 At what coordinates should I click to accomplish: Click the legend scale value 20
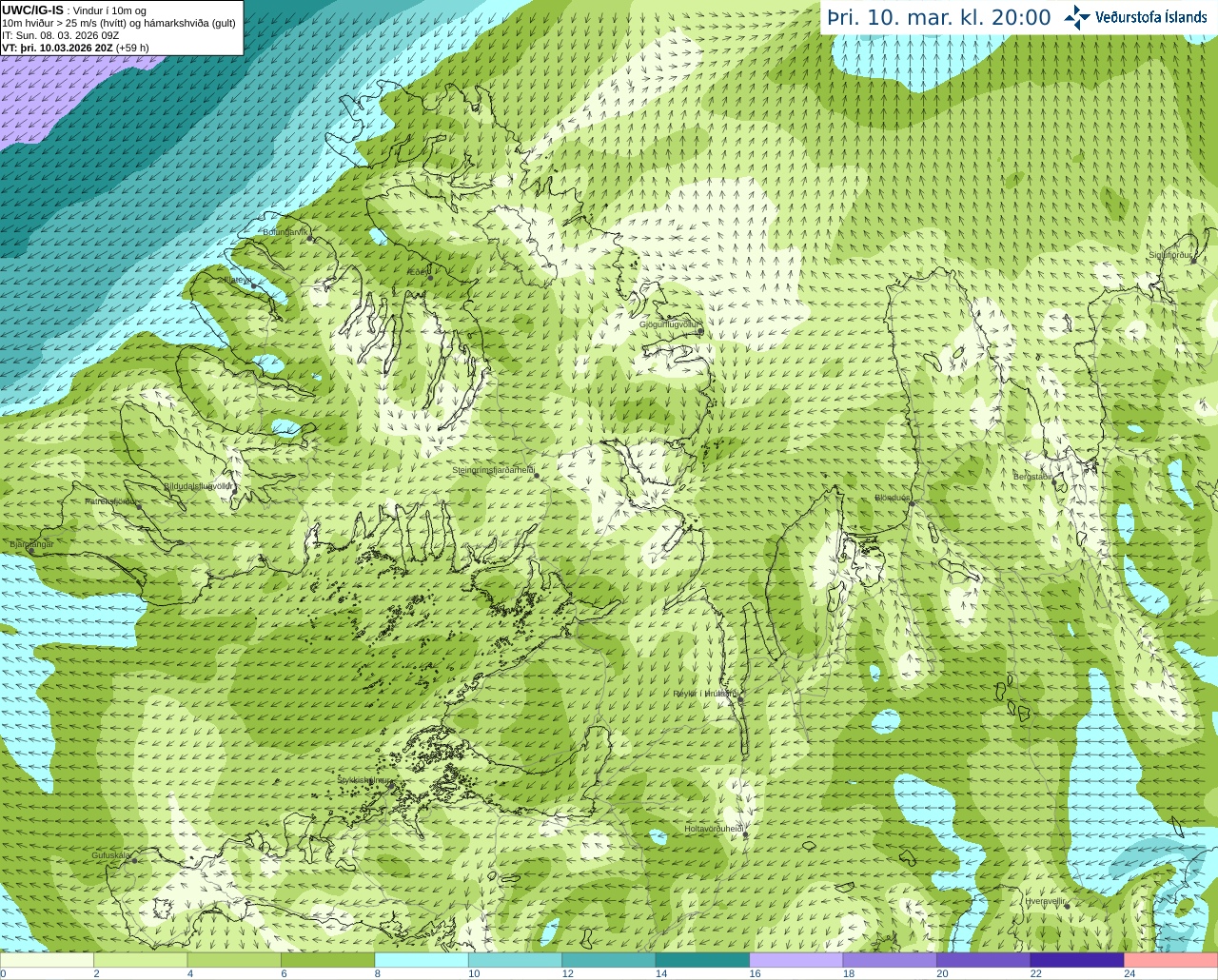coord(942,973)
